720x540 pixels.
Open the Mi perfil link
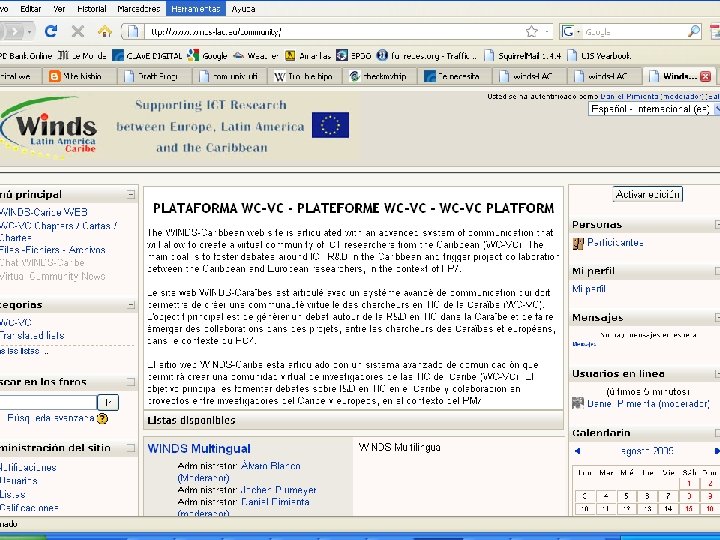(x=589, y=289)
